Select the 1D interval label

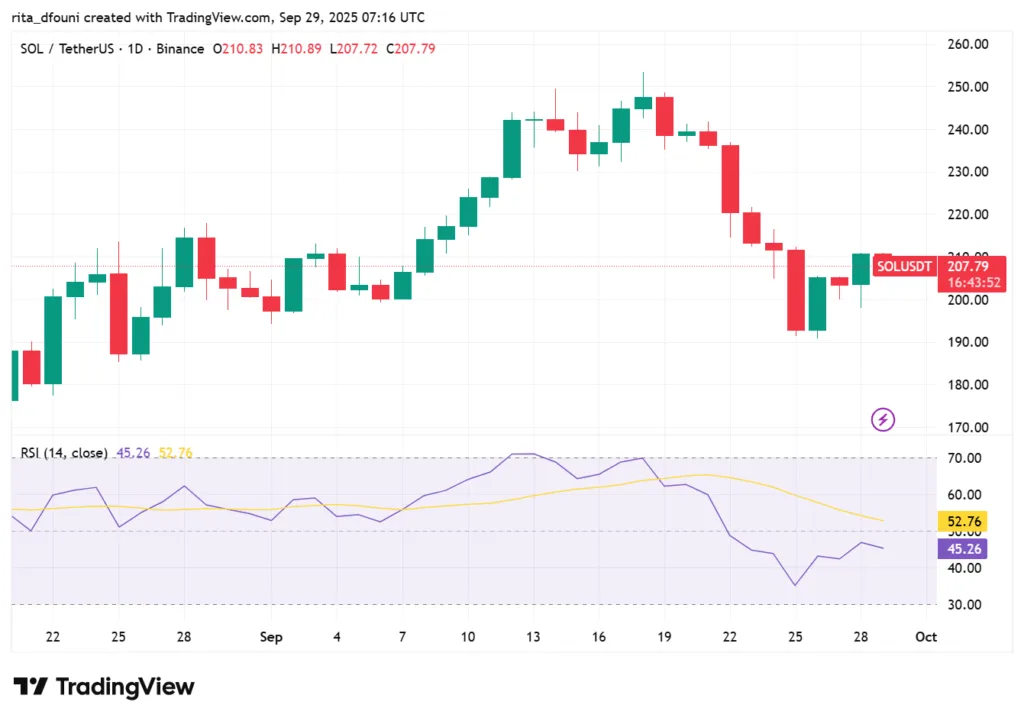pos(135,49)
